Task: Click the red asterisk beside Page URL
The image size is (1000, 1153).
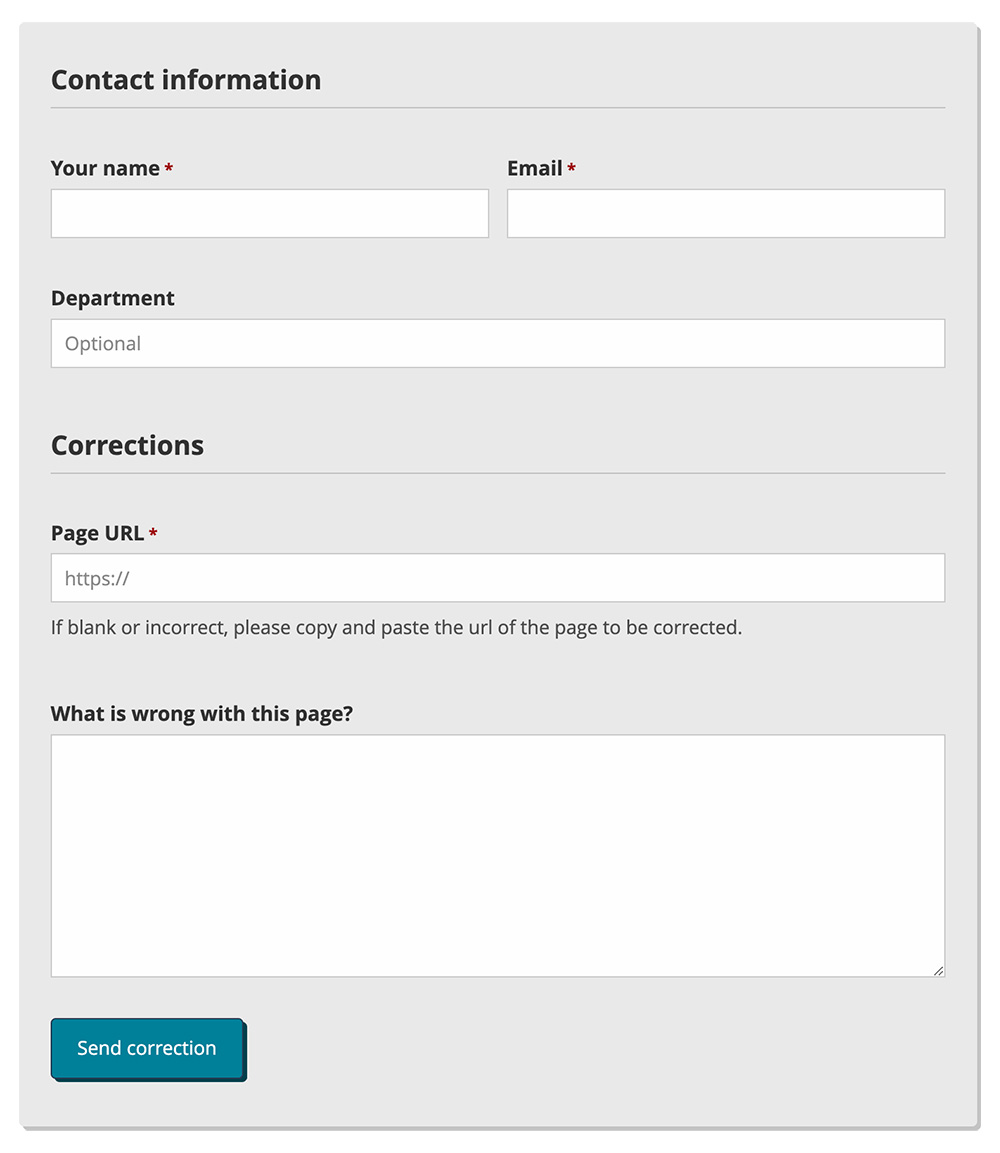Action: 153,533
